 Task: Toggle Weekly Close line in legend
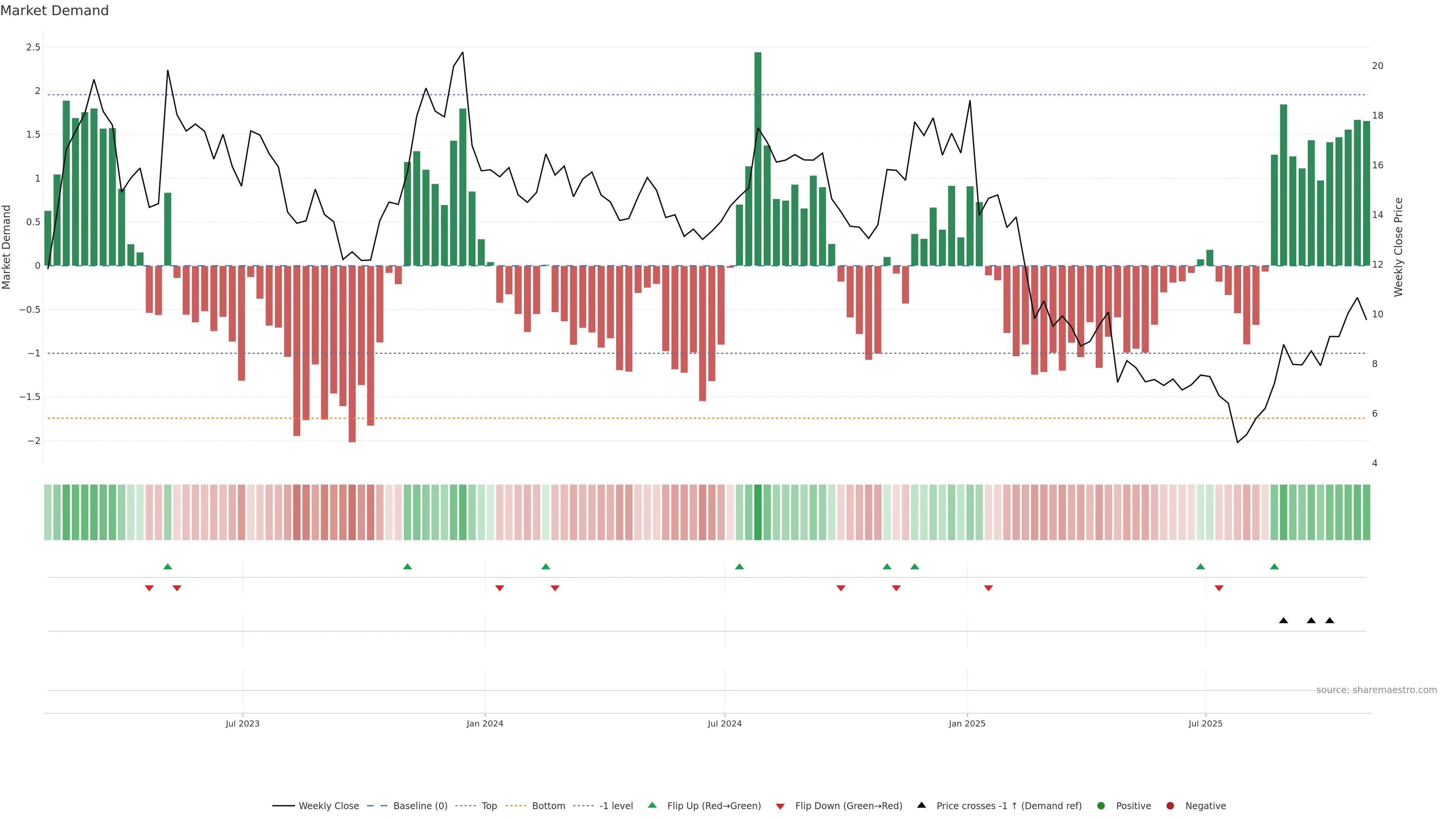[x=328, y=806]
